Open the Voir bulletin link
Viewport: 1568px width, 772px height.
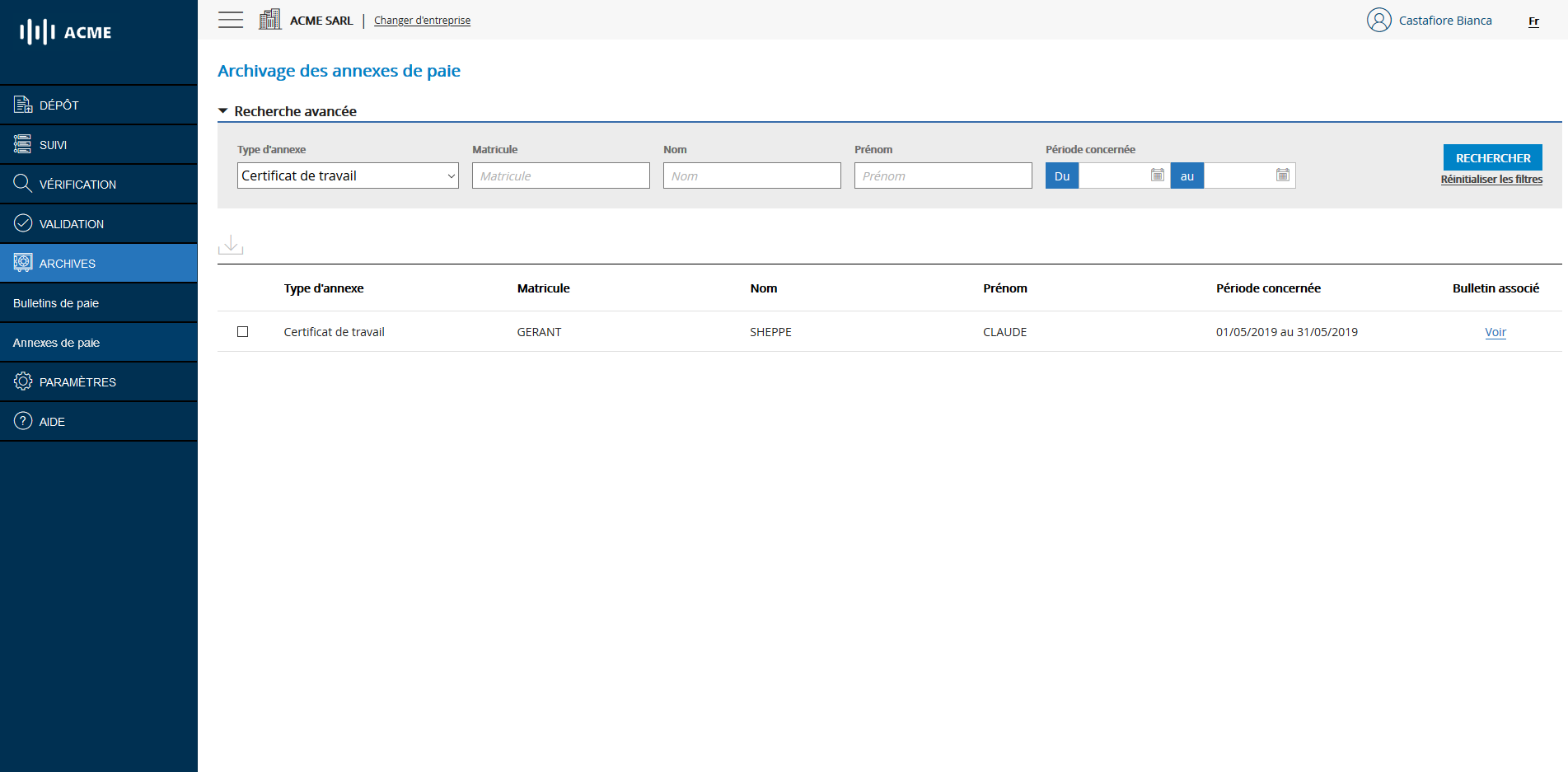[1495, 332]
